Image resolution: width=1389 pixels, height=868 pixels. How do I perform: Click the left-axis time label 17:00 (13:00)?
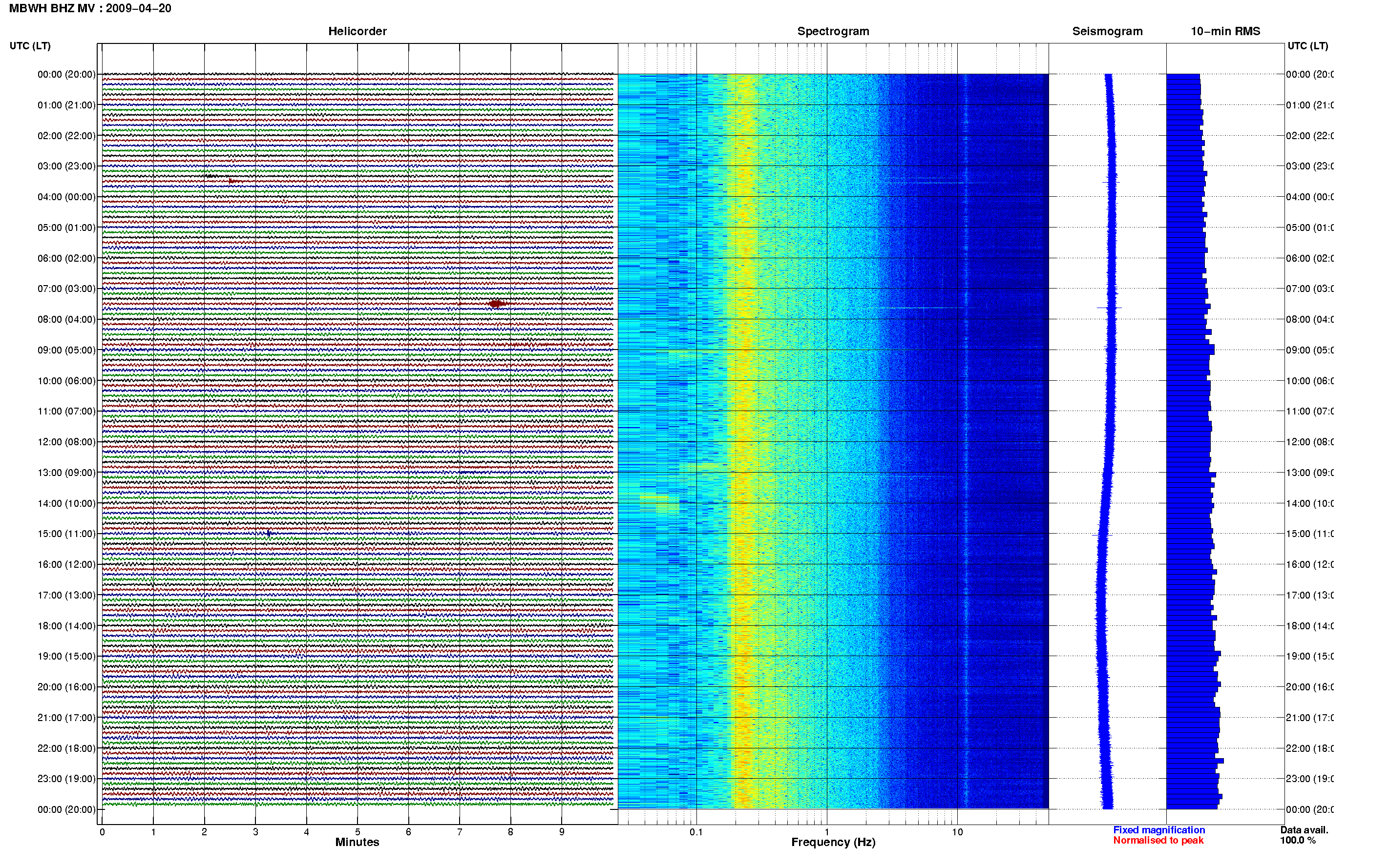66,595
